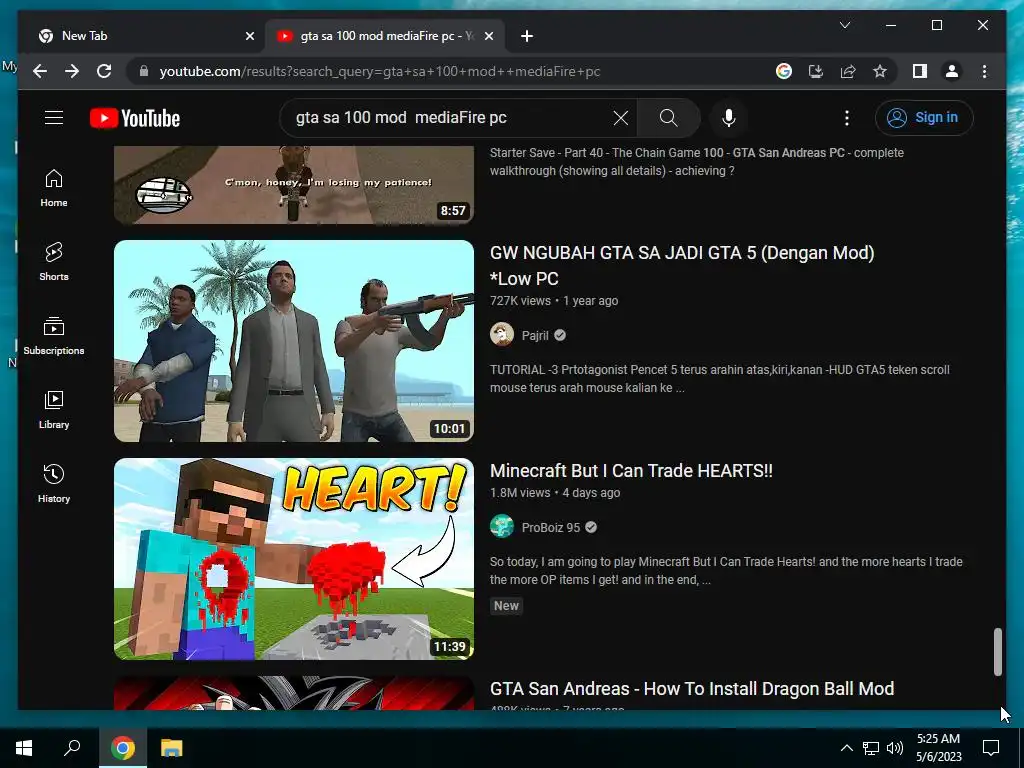Click the lock site info icon

tap(144, 71)
